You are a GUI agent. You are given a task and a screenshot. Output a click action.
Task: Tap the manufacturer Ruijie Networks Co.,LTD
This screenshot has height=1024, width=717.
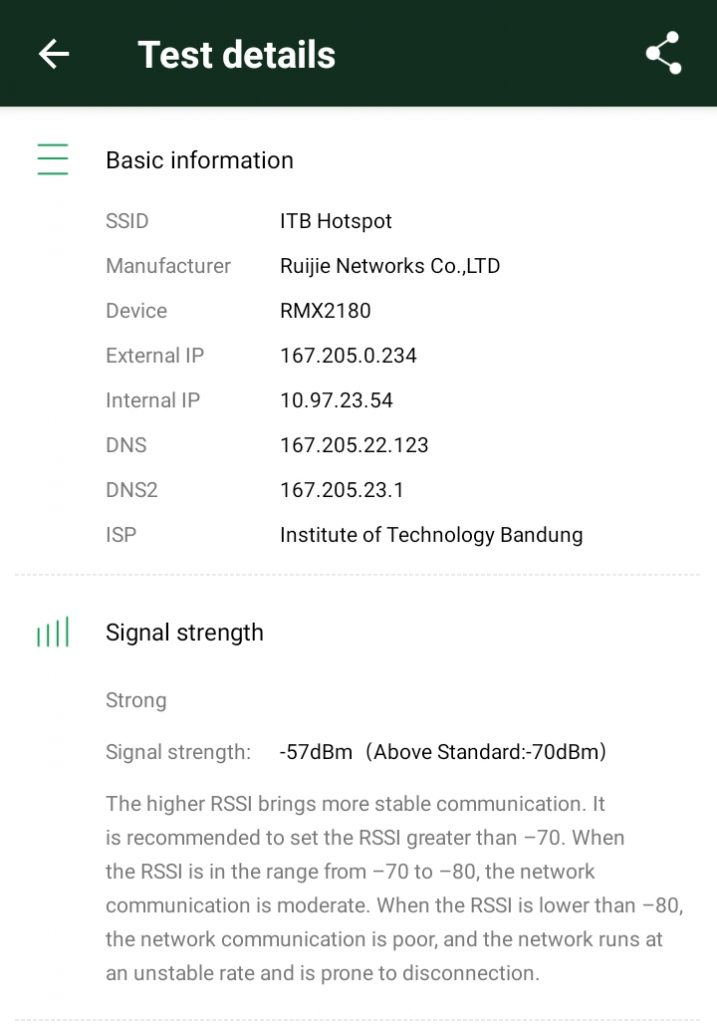pos(390,266)
